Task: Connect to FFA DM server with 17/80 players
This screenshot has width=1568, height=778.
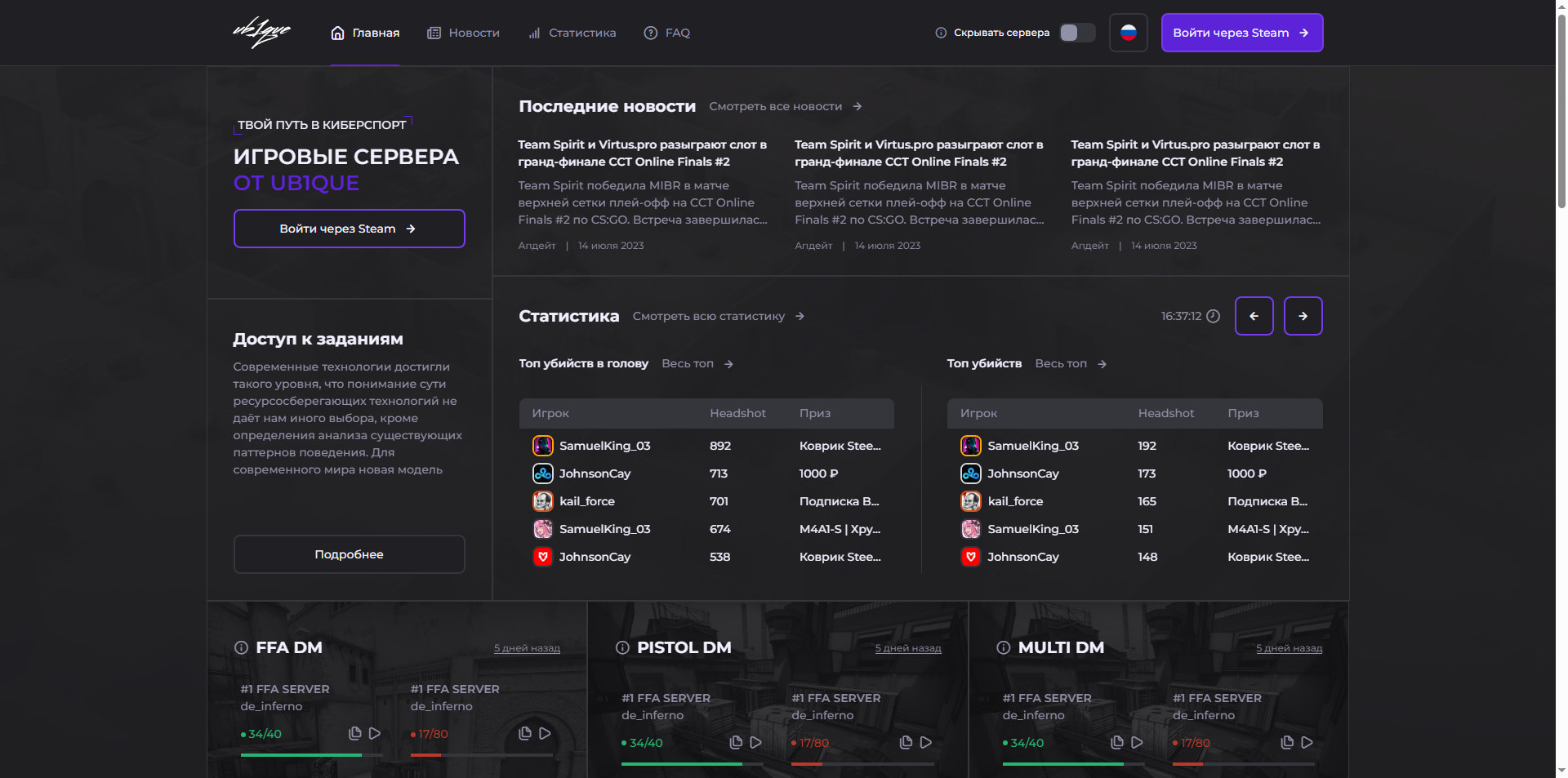Action: click(x=545, y=733)
